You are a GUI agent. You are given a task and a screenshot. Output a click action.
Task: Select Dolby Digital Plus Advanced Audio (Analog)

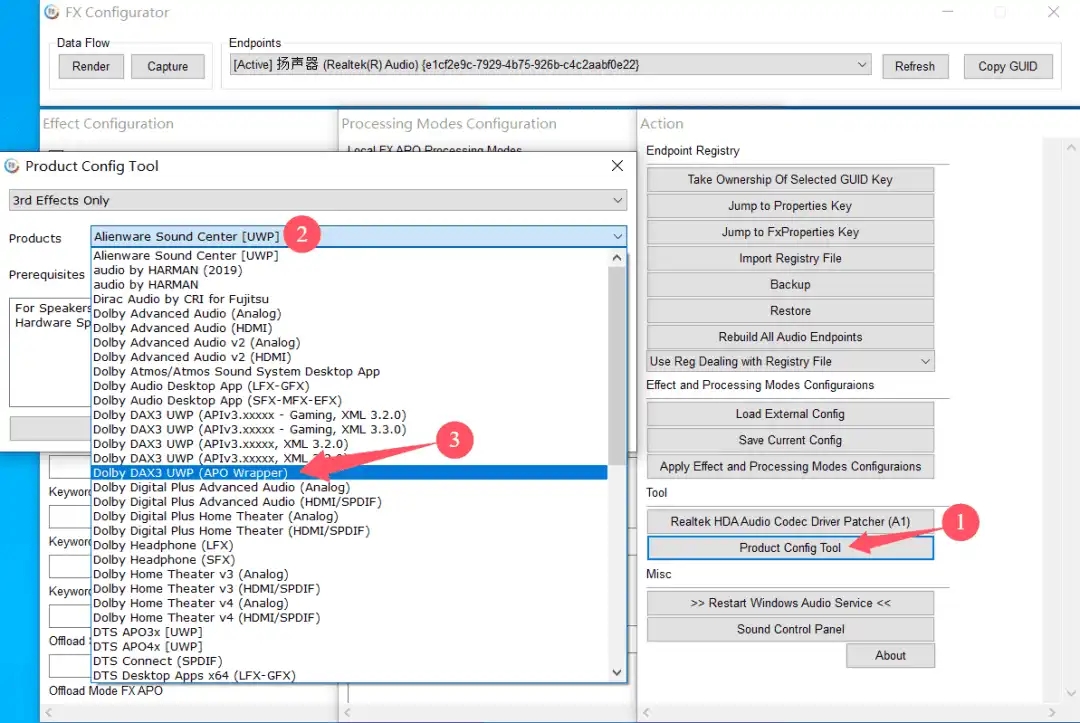[x=350, y=487]
